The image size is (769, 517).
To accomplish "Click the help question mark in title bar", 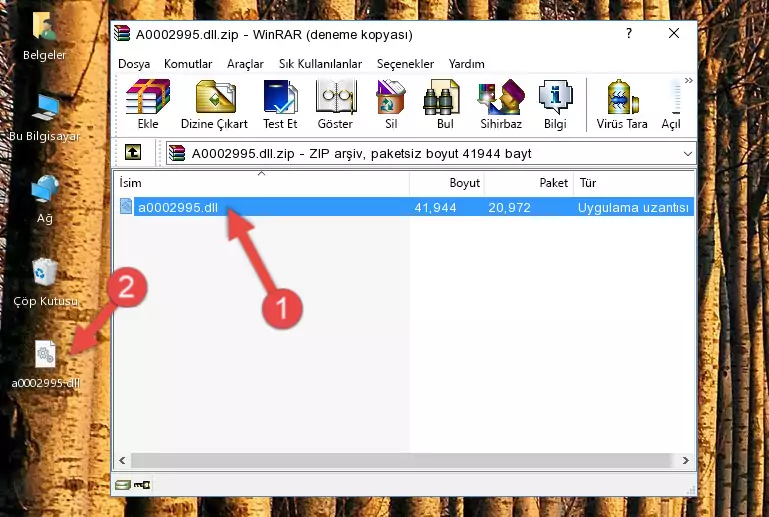I will (x=629, y=33).
